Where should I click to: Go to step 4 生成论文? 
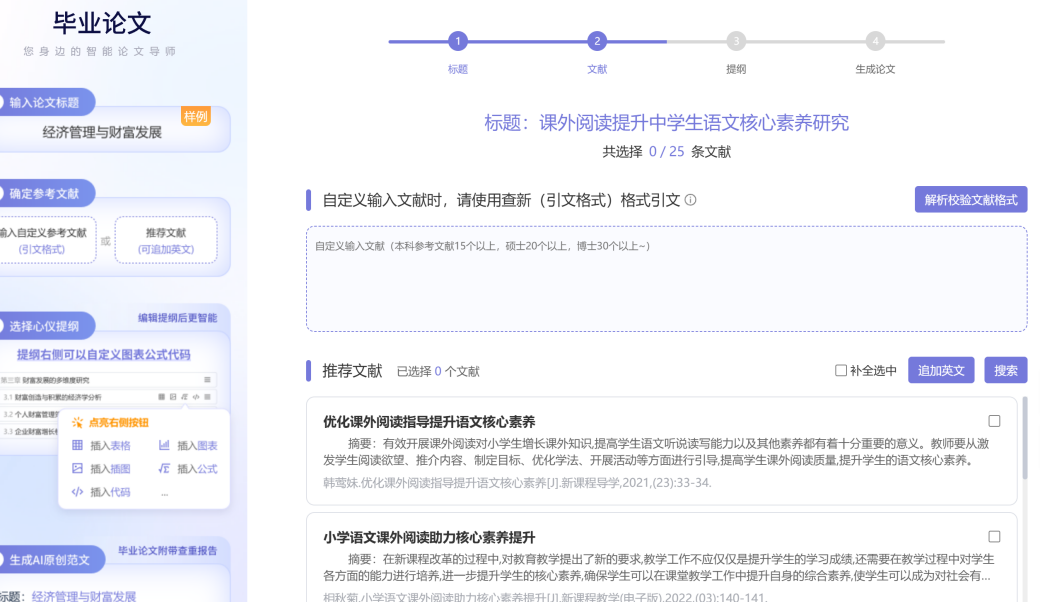click(876, 43)
